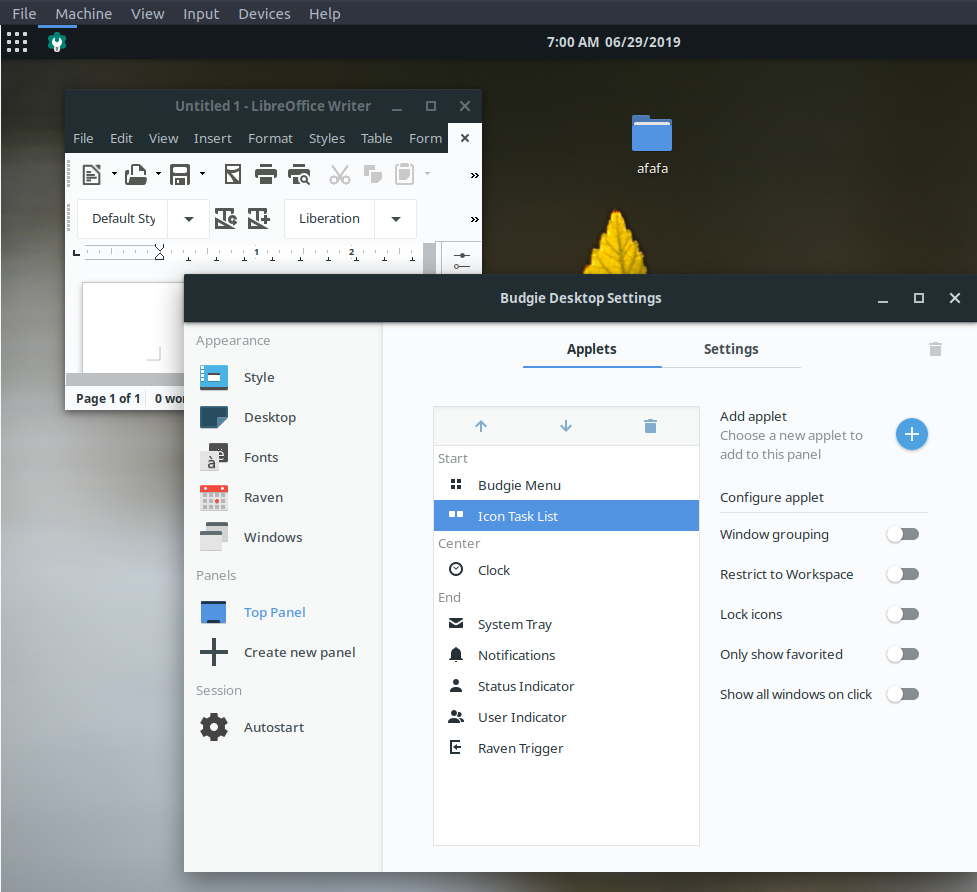Open the Format menu in Writer
This screenshot has width=977, height=892.
(270, 138)
